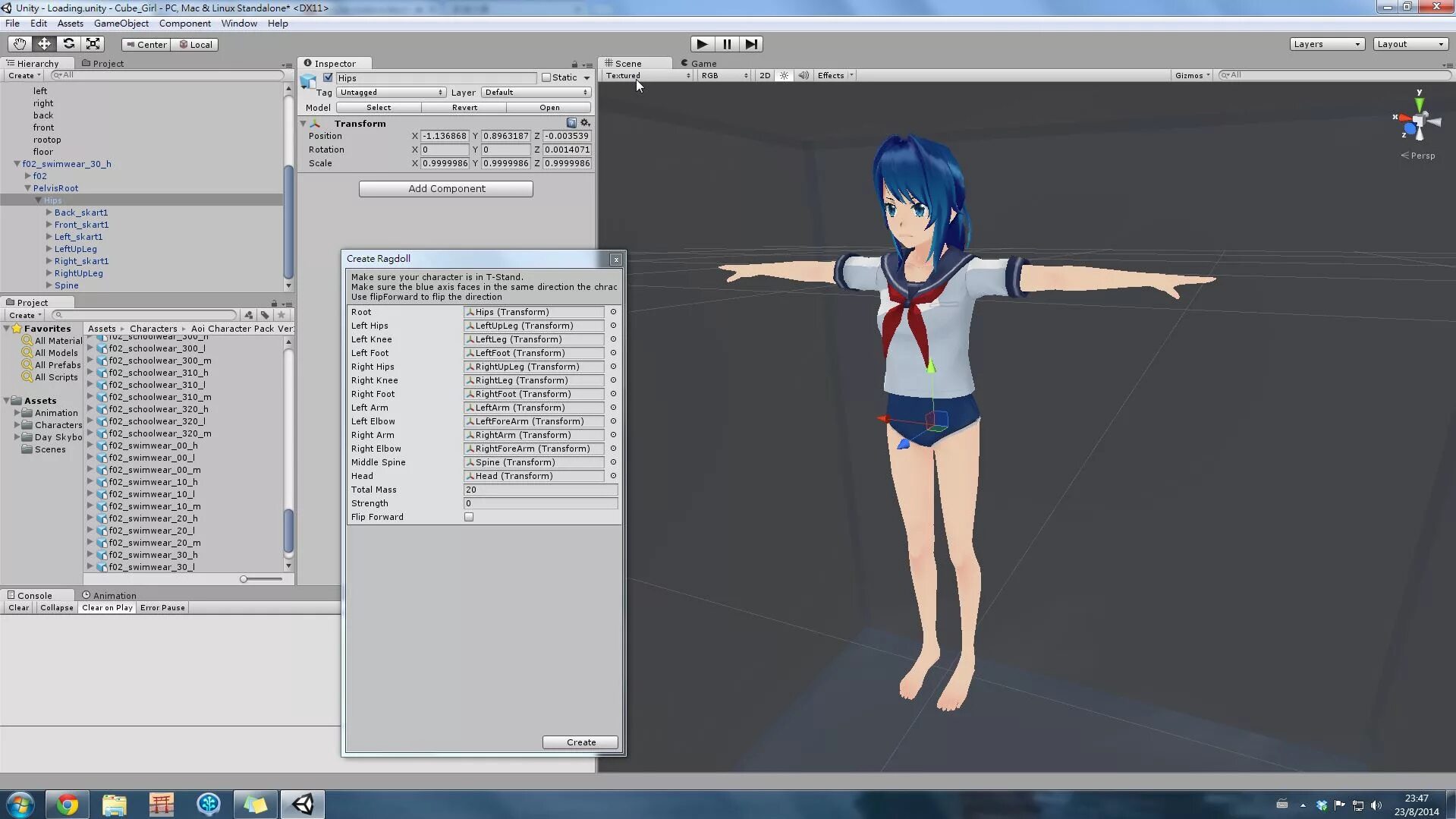This screenshot has width=1456, height=819.
Task: Open the Windows Start menu
Action: coord(20,805)
